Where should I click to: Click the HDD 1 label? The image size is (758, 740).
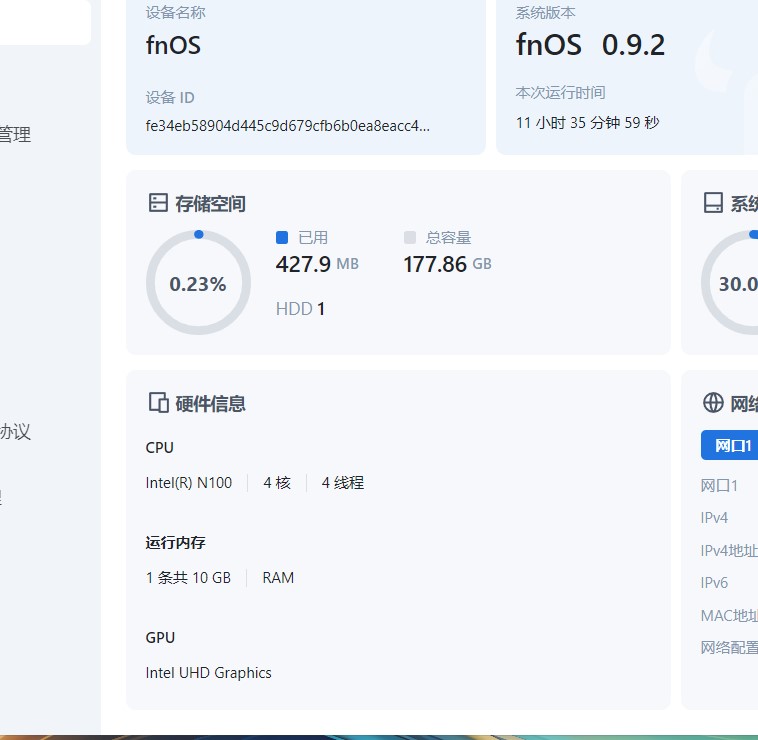[300, 309]
